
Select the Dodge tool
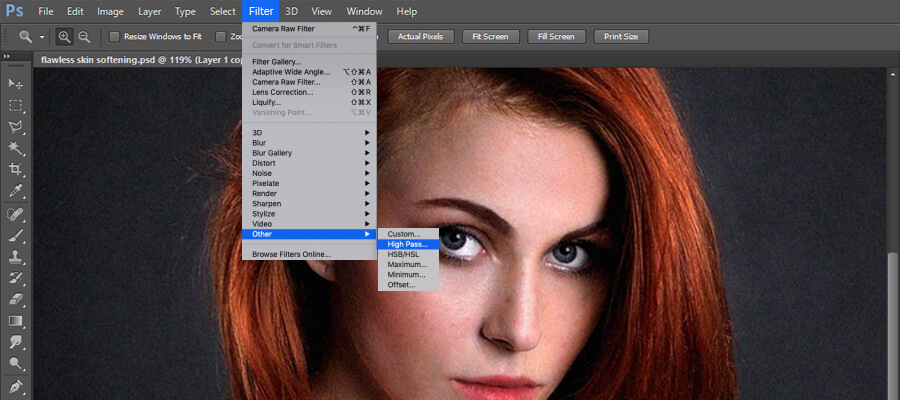pyautogui.click(x=15, y=363)
